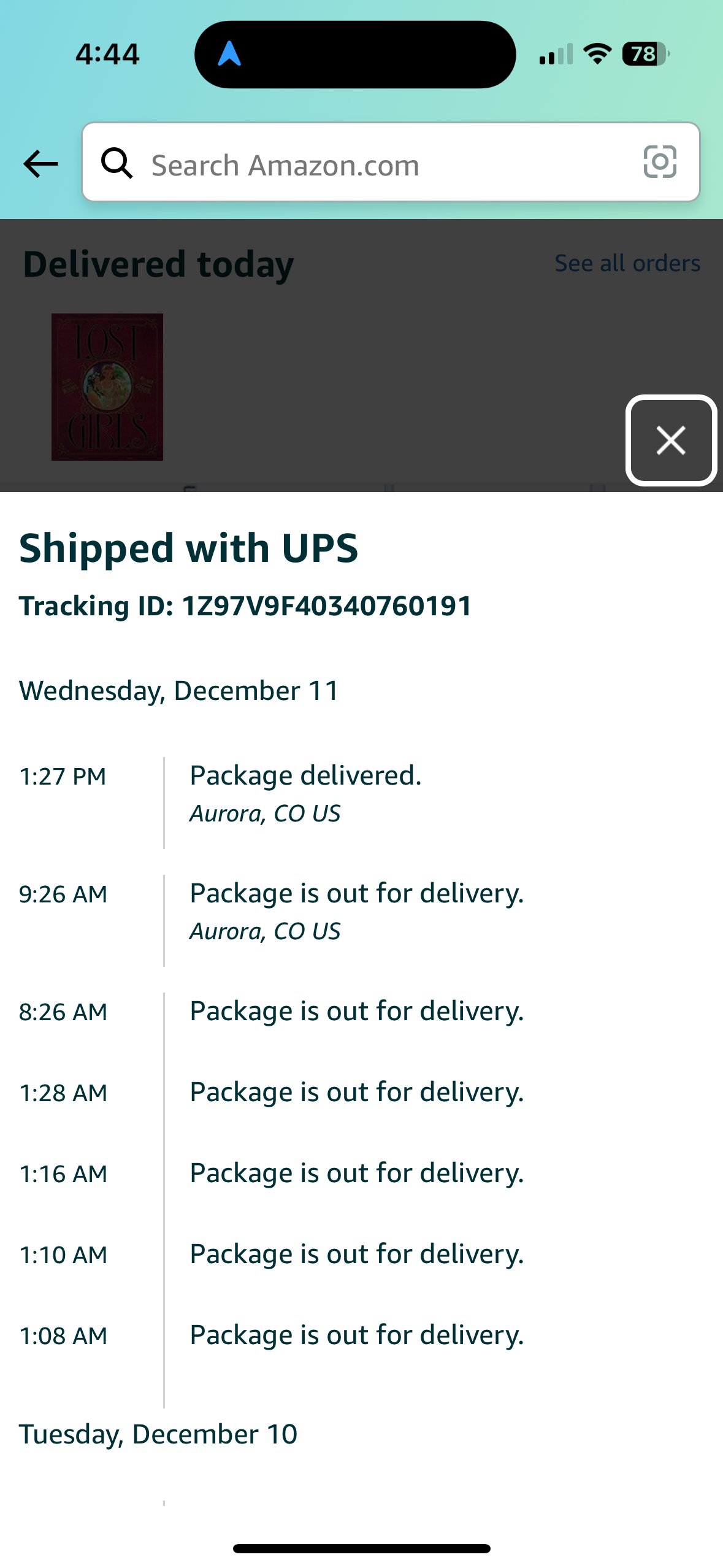
Task: Select the 9:26 AM out for delivery entry
Action: pos(356,893)
